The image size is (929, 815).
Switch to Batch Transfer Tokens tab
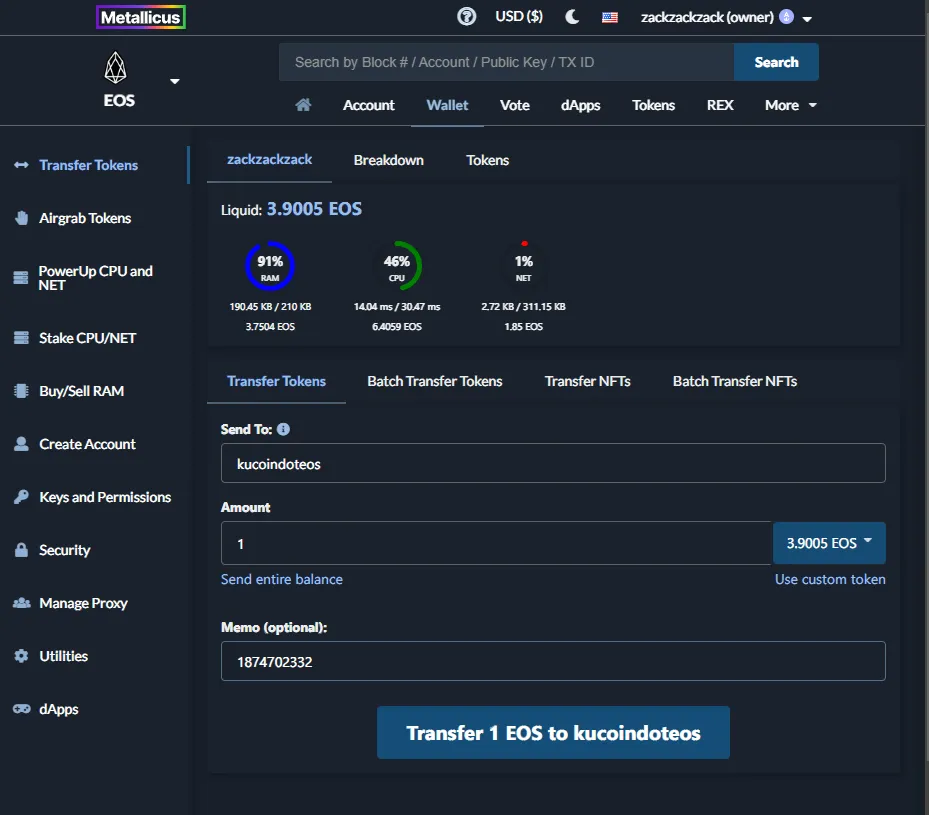tap(434, 381)
